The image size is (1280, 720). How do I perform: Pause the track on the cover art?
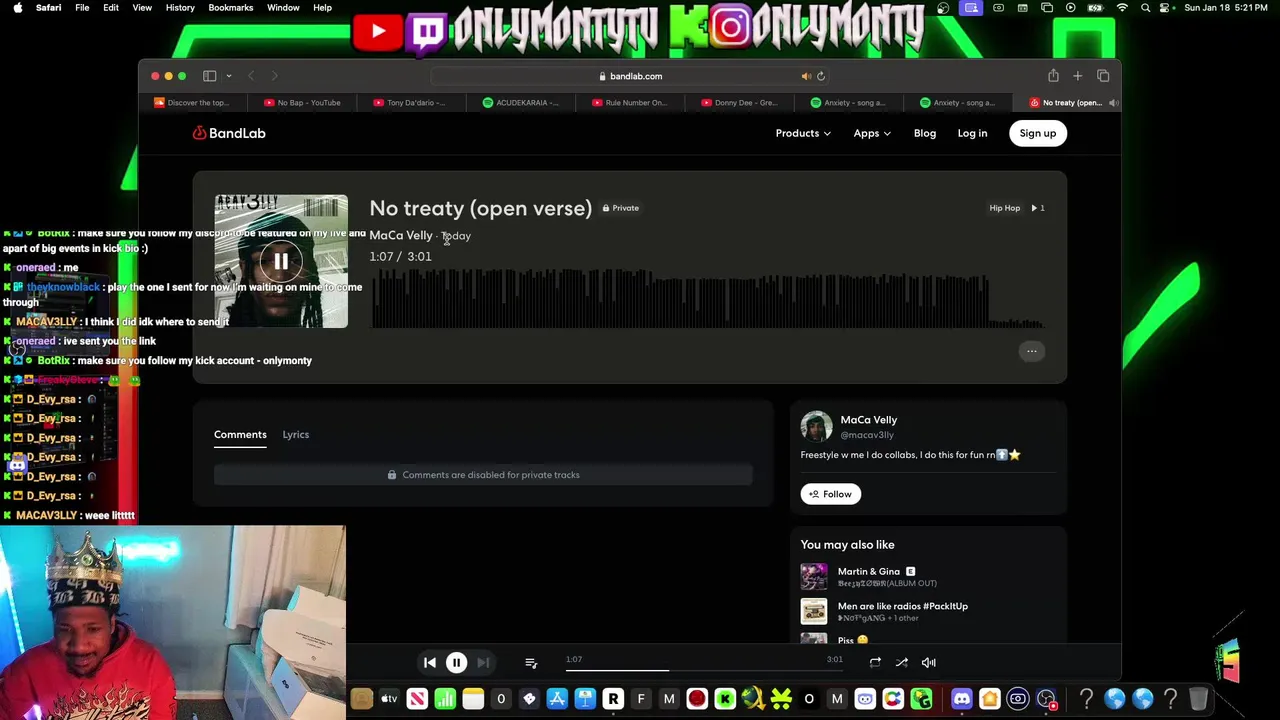pyautogui.click(x=281, y=261)
